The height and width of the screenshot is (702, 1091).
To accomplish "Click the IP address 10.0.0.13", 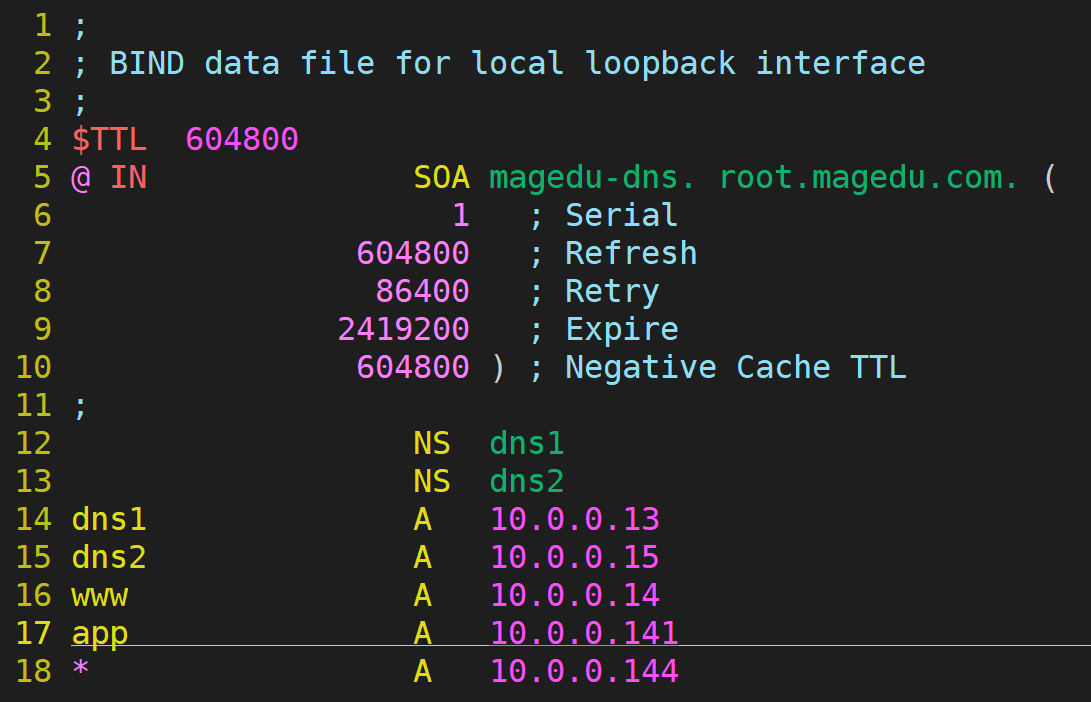I will tap(575, 519).
